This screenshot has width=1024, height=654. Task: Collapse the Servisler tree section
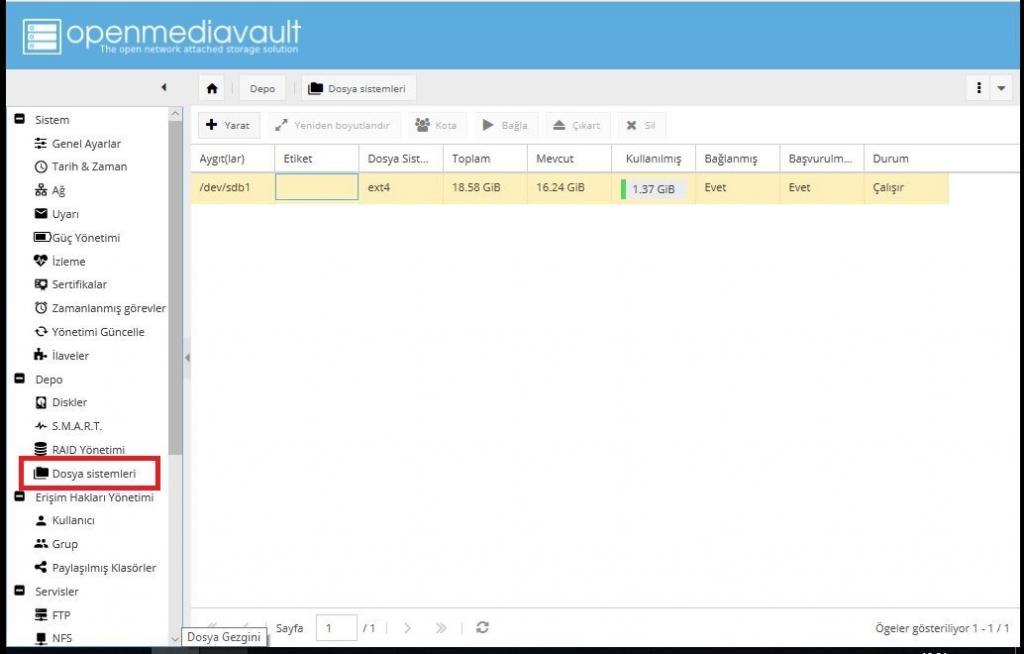coord(20,591)
